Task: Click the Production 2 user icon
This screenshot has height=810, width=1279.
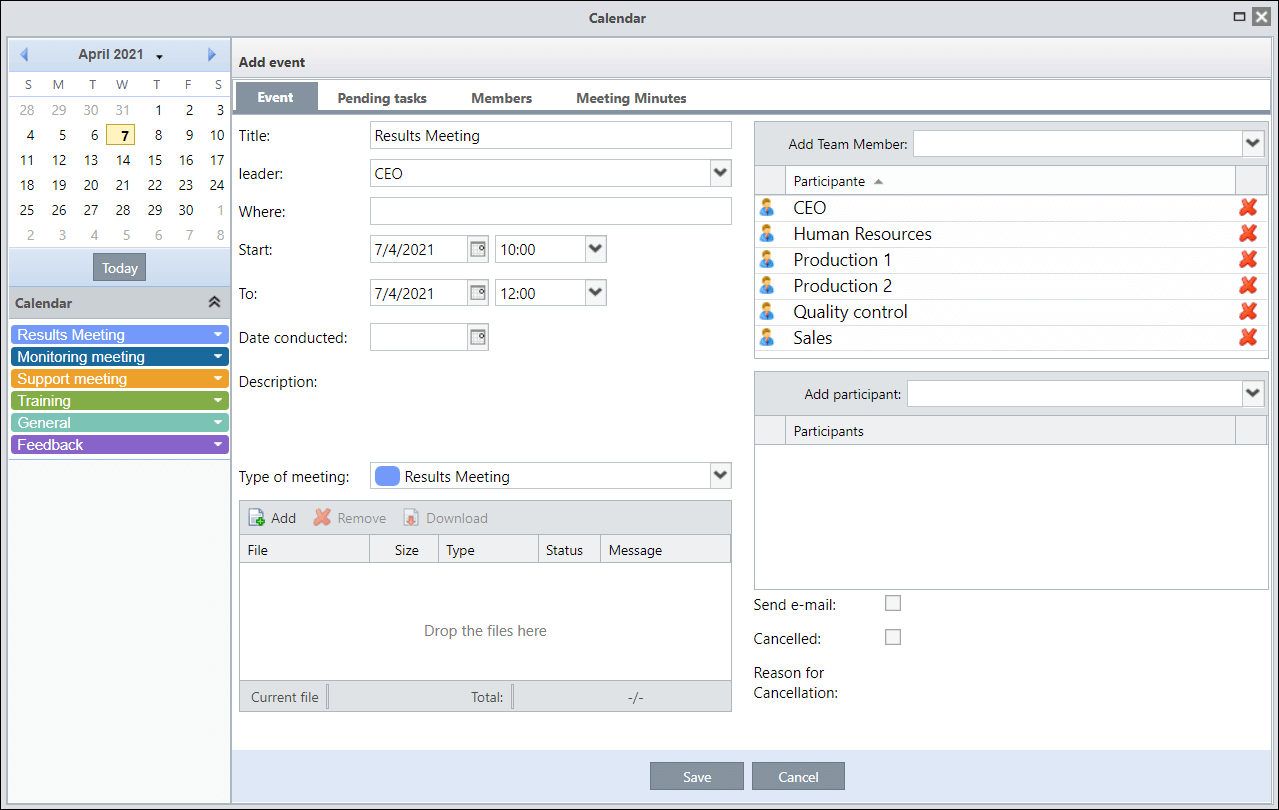Action: pyautogui.click(x=767, y=286)
